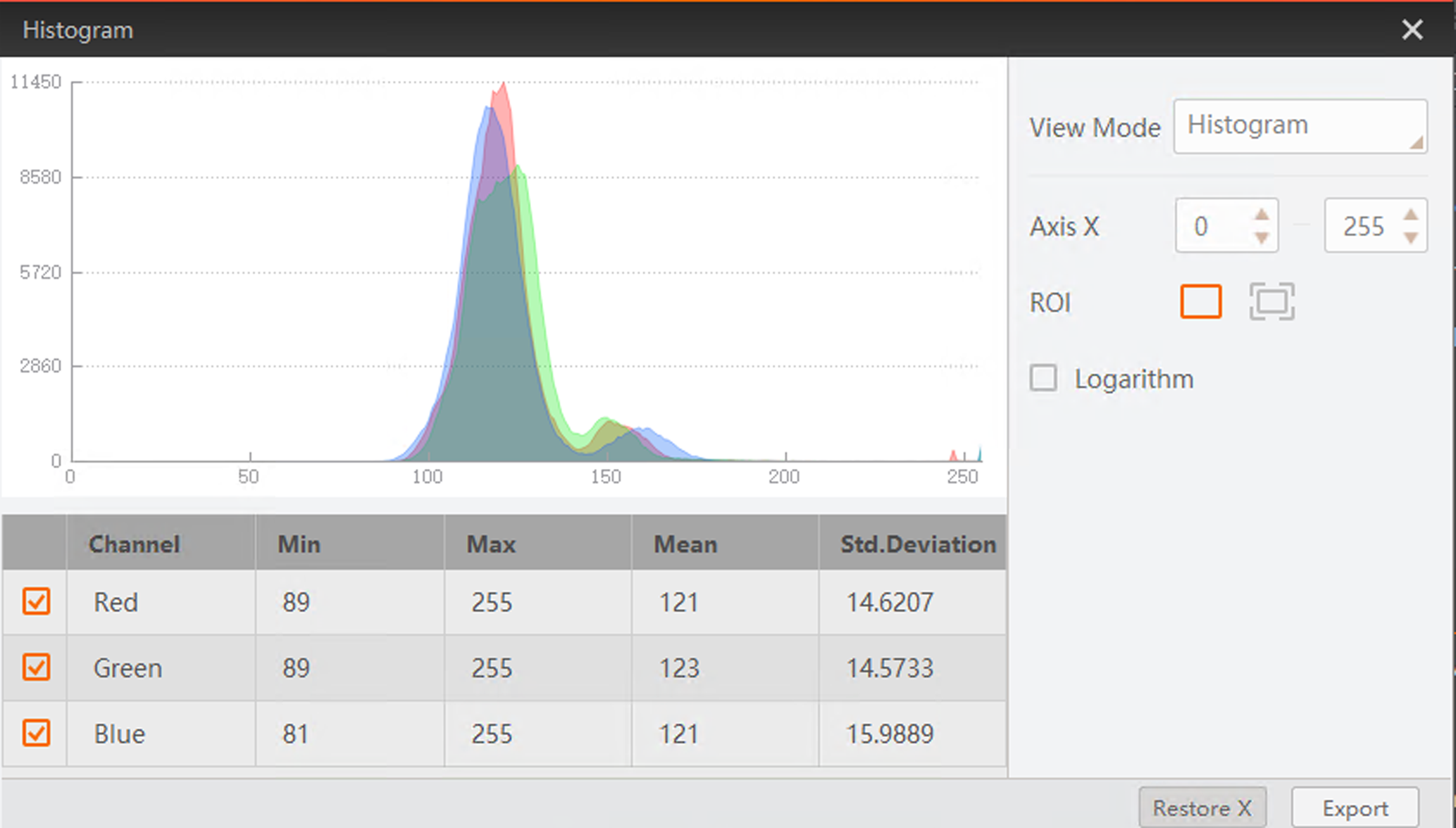Increase Axis X maximum with up arrow

click(x=1410, y=215)
